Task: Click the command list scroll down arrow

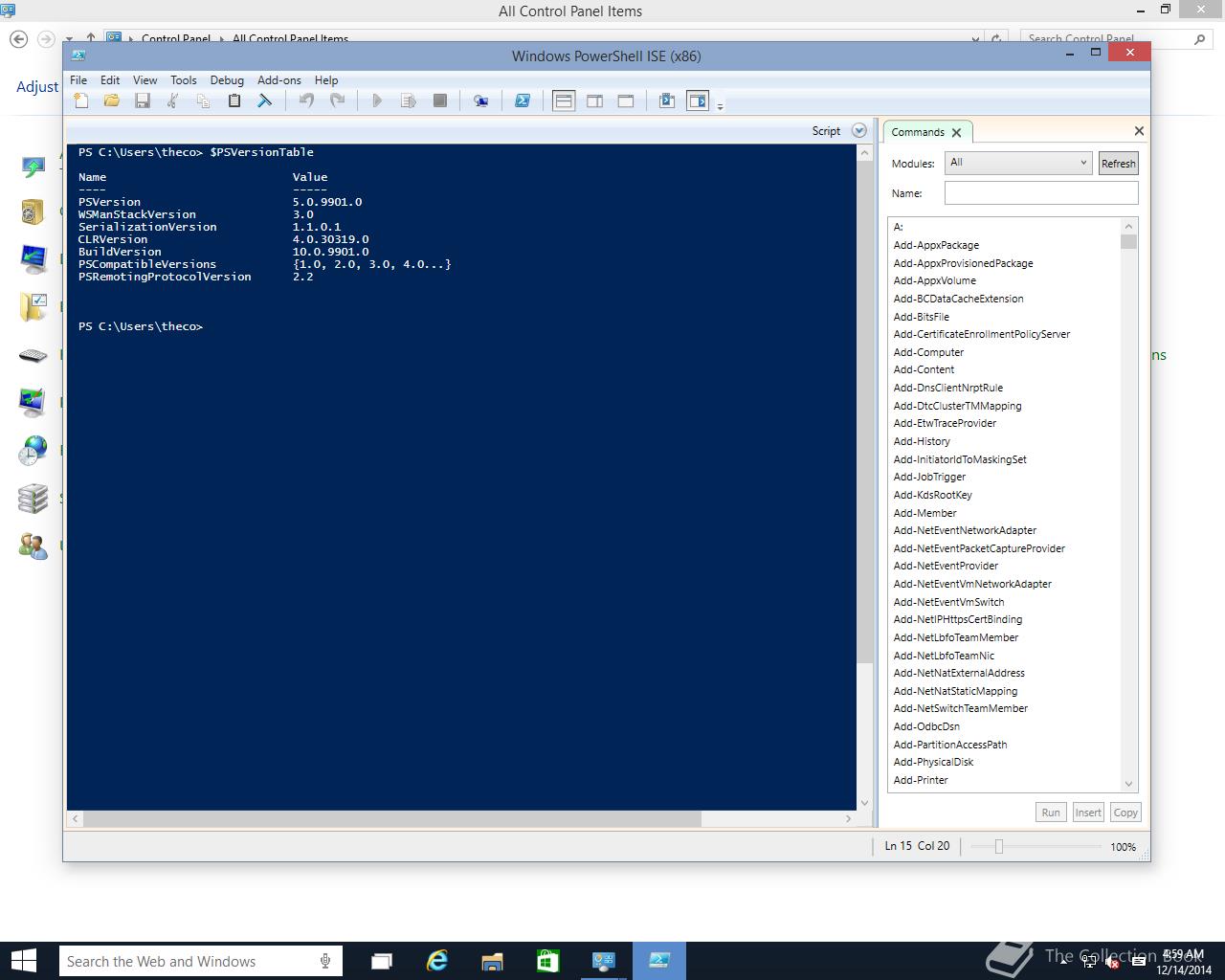Action: tap(1128, 784)
